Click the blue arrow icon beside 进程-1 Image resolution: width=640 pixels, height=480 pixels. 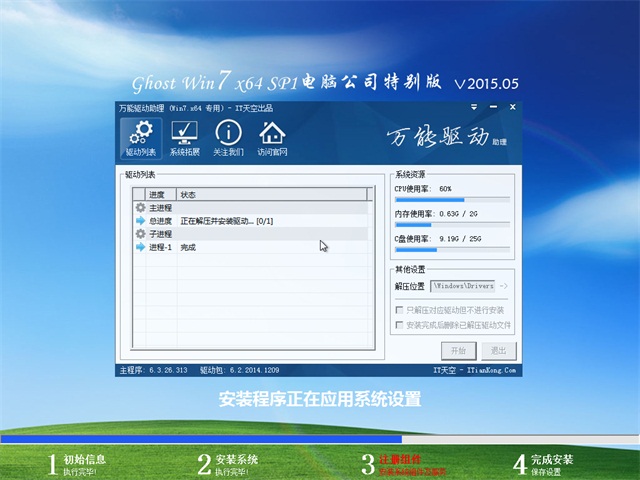[x=140, y=246]
